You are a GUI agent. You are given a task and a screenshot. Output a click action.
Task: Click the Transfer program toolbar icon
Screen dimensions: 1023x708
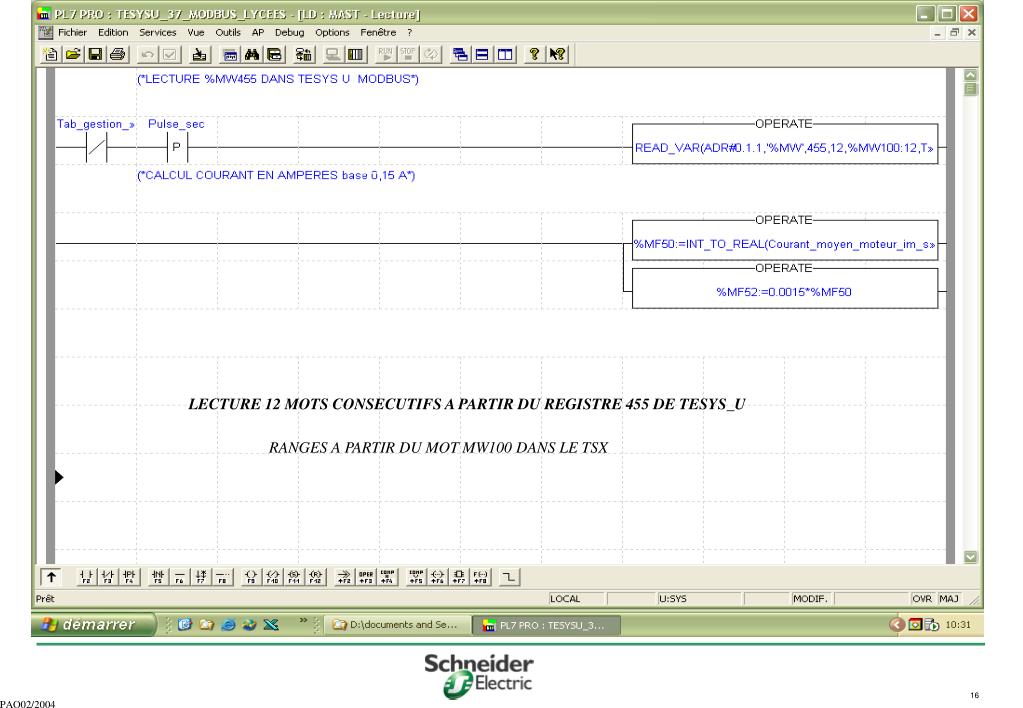tap(303, 55)
